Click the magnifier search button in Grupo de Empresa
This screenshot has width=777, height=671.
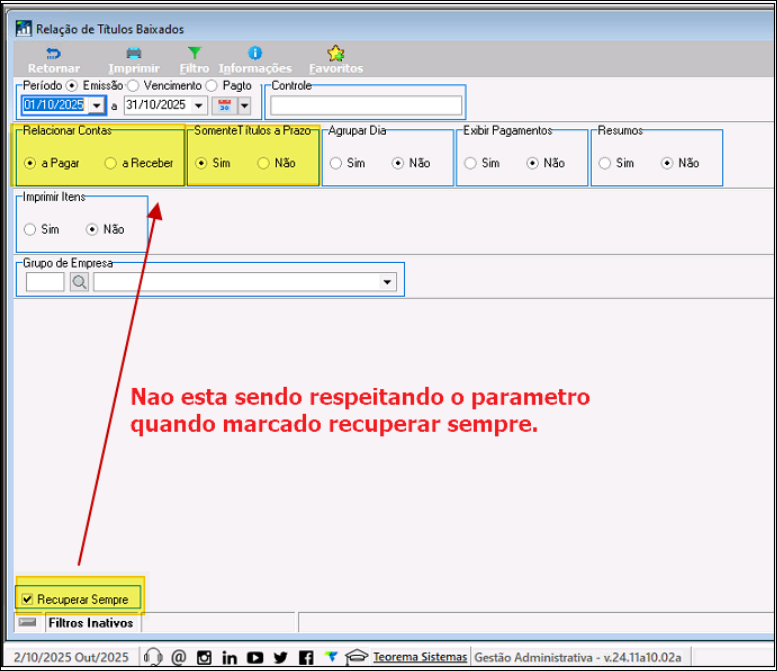tap(79, 282)
